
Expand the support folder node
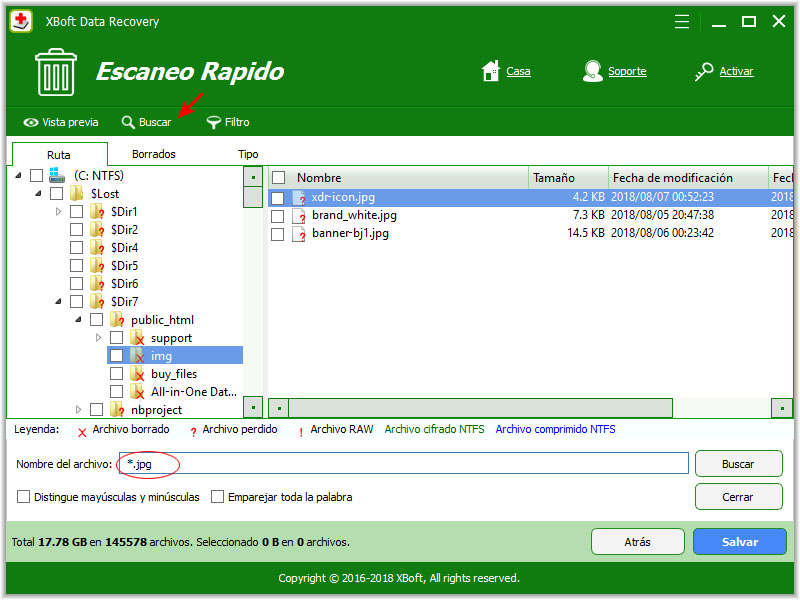[98, 337]
